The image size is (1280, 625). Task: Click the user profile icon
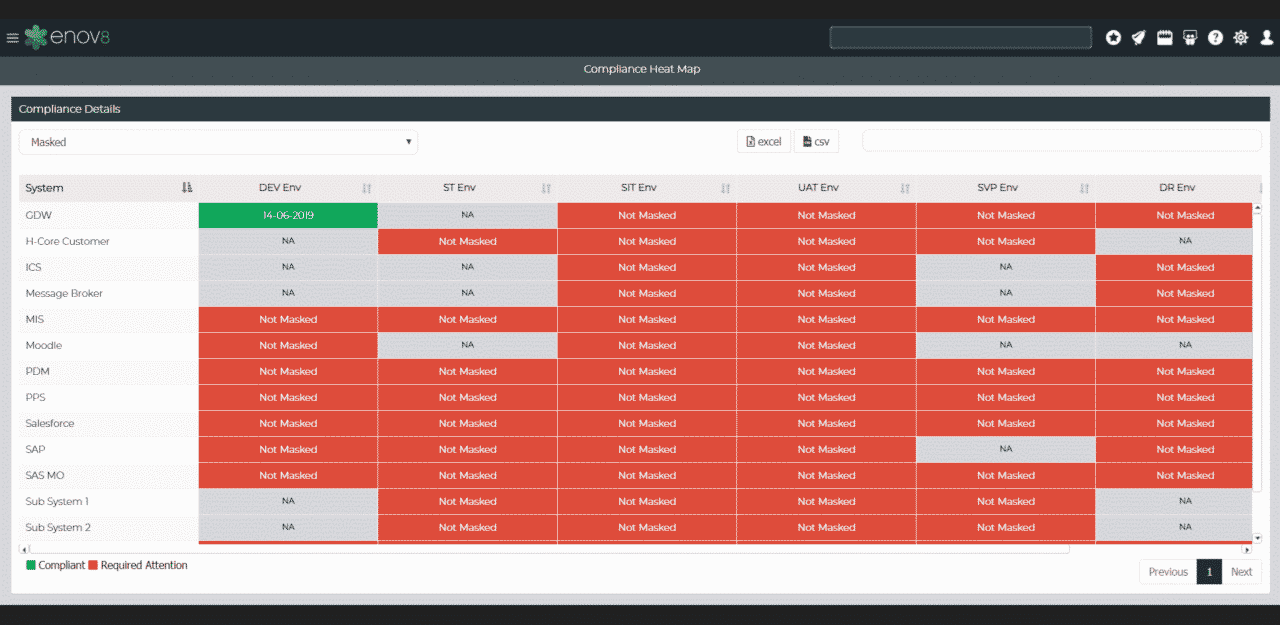1266,38
